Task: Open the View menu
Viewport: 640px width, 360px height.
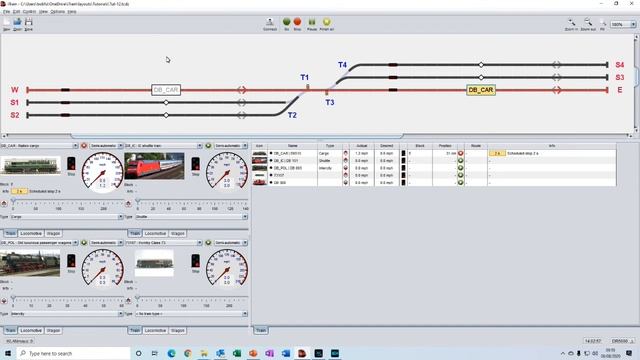Action: click(43, 11)
